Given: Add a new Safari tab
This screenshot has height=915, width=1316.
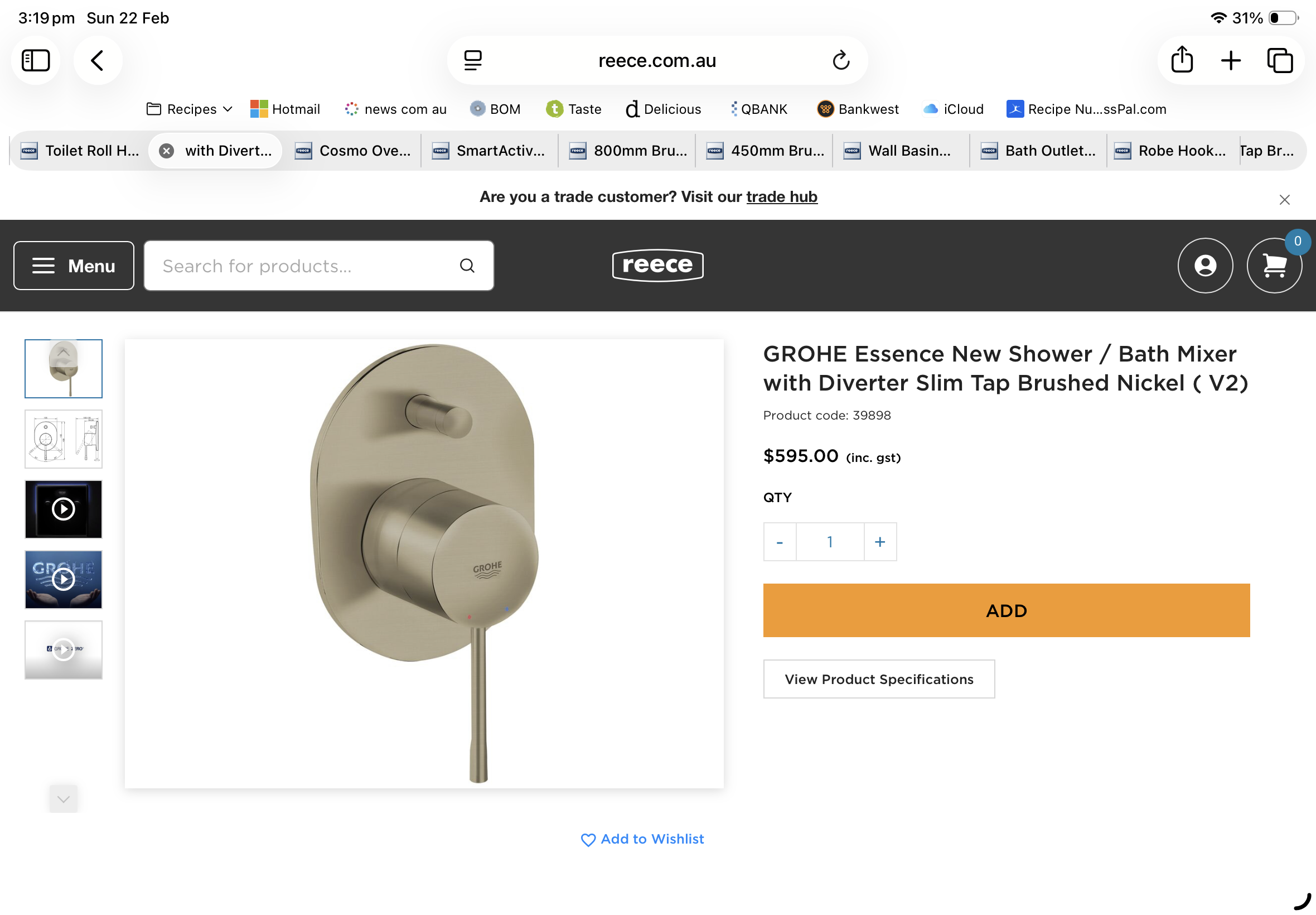Looking at the screenshot, I should pyautogui.click(x=1230, y=60).
